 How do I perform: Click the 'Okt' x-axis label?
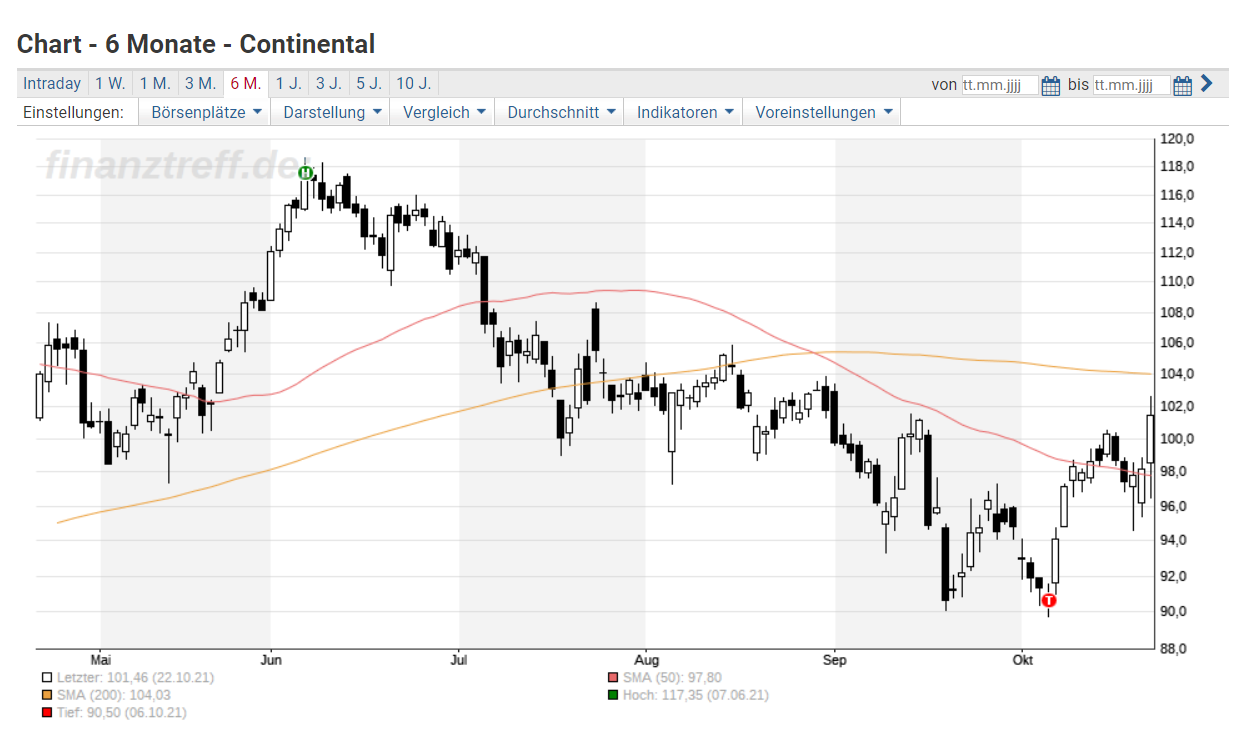pos(1022,660)
